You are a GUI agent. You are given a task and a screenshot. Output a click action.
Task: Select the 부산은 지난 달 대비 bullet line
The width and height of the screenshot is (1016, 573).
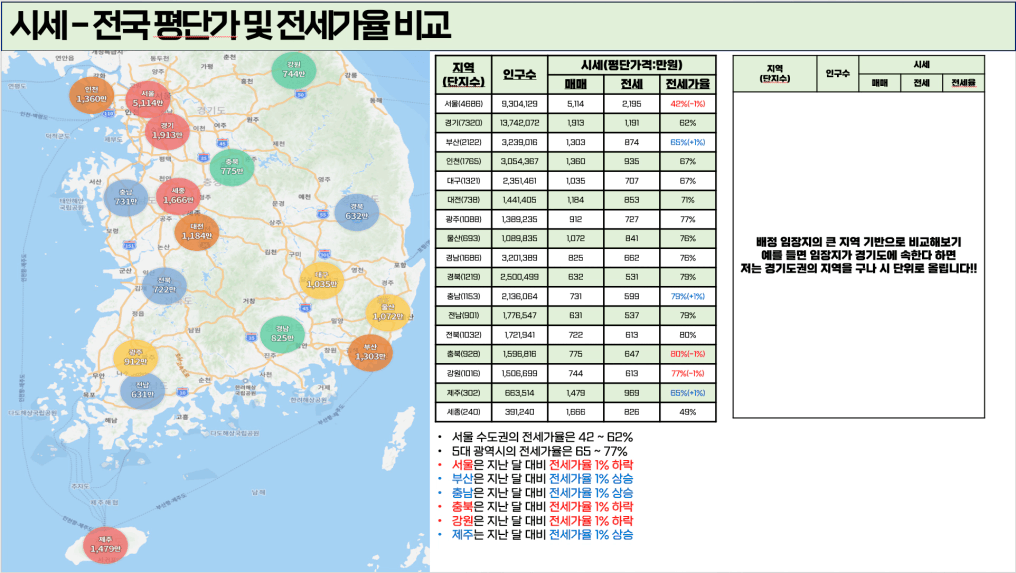(x=542, y=478)
